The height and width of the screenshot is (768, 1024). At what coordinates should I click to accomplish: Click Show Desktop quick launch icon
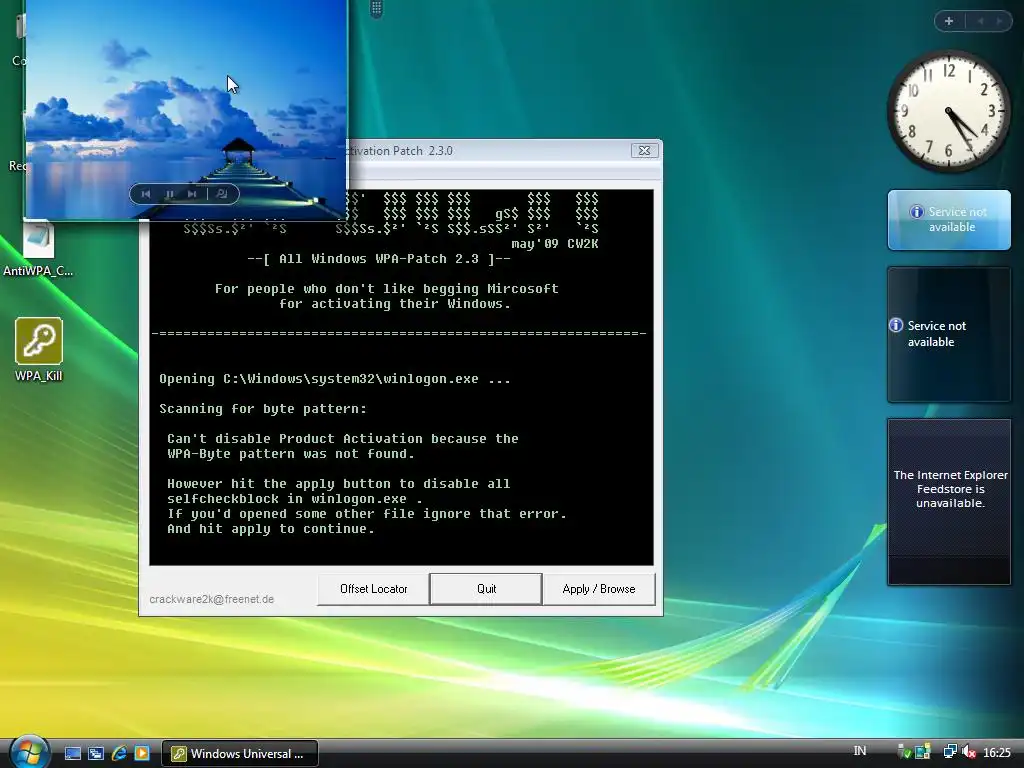click(72, 753)
